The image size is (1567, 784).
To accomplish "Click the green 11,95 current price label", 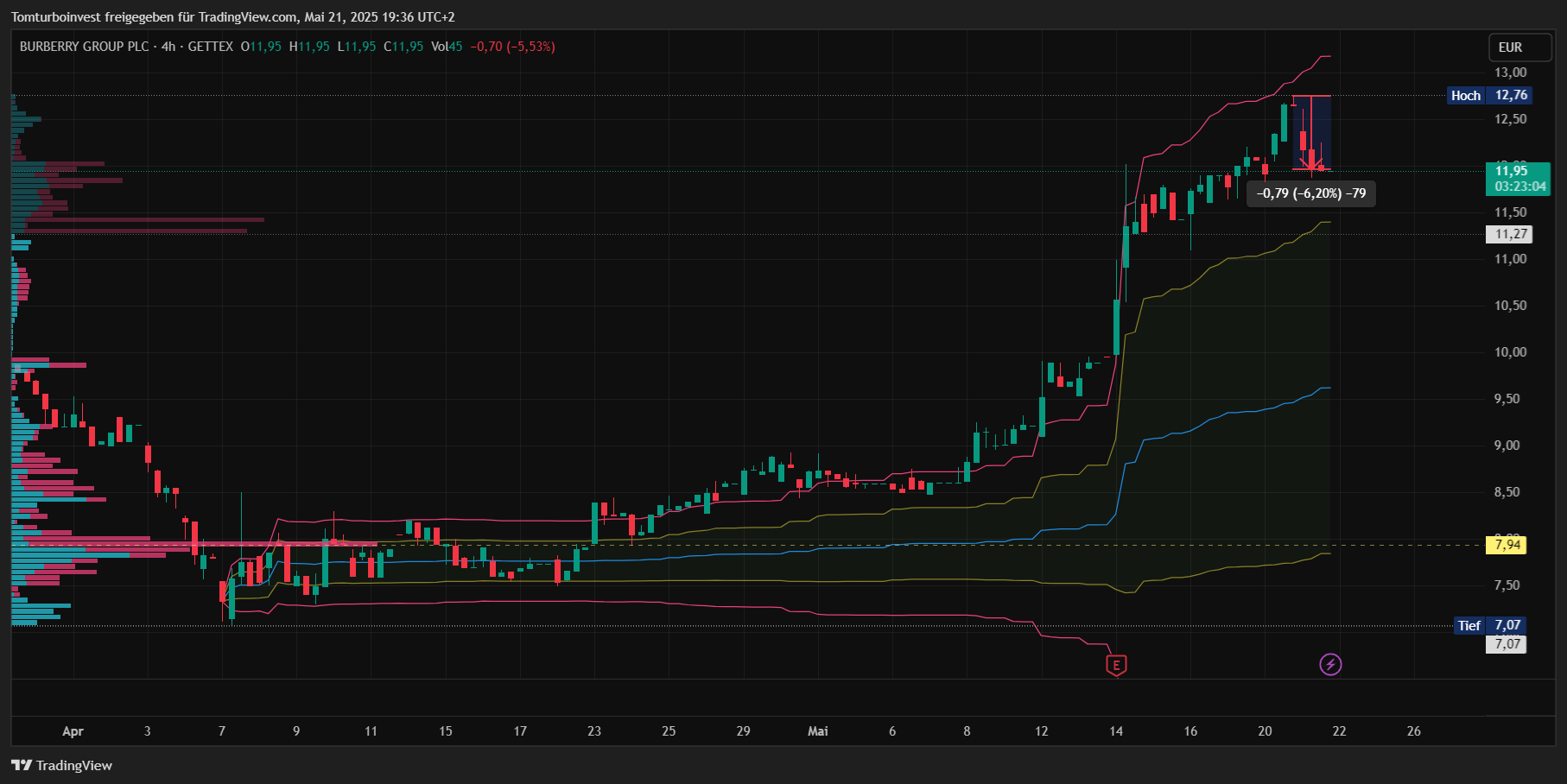I will 1518,179.
